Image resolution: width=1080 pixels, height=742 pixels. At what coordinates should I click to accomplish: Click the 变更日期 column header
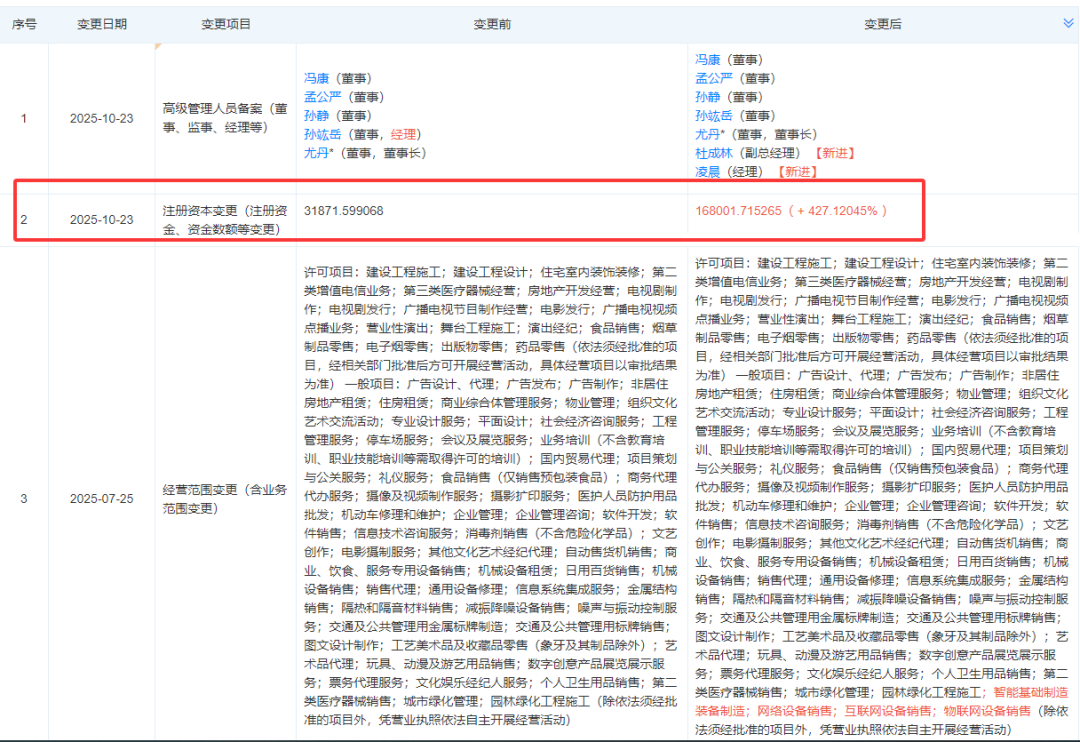pyautogui.click(x=101, y=23)
